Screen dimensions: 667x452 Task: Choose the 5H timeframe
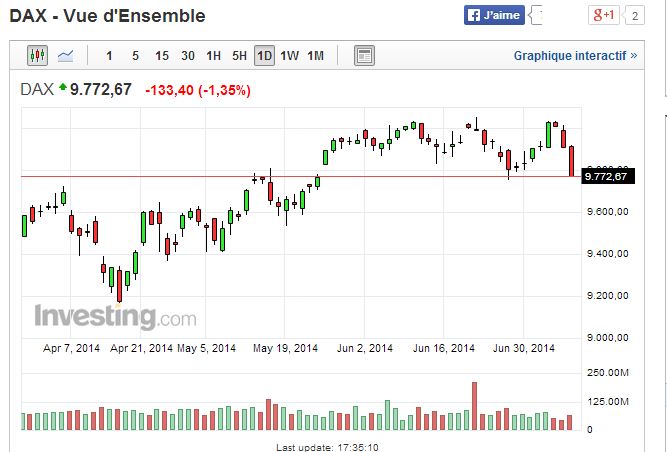239,55
